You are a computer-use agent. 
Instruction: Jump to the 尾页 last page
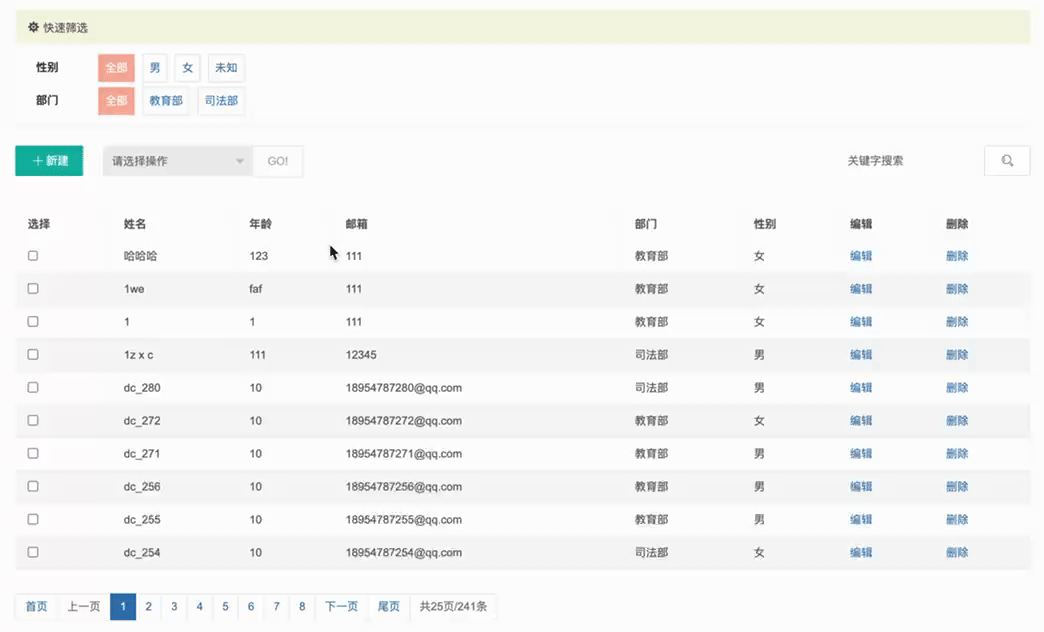(x=389, y=607)
